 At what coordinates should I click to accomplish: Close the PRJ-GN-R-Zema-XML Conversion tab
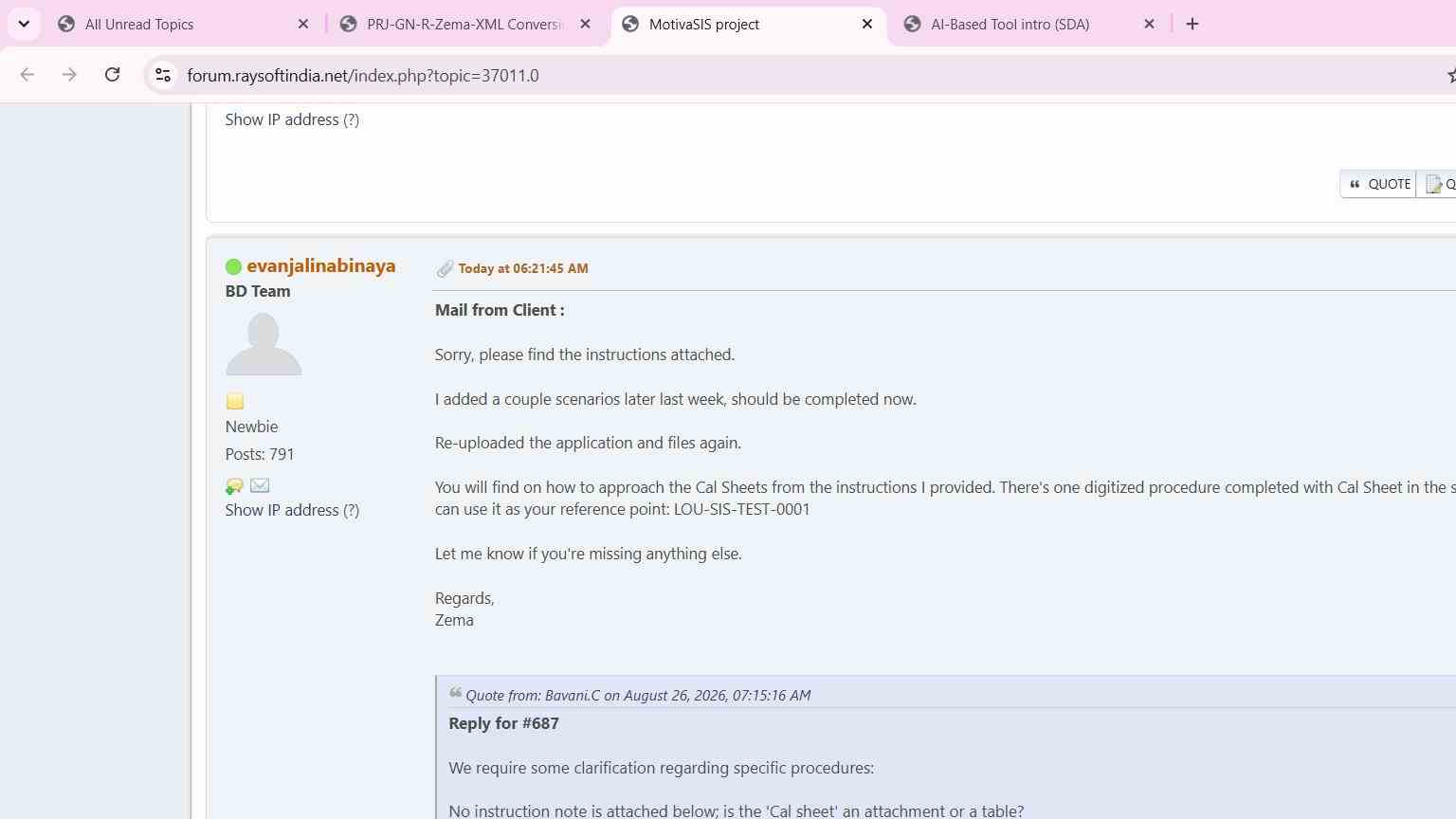[585, 24]
